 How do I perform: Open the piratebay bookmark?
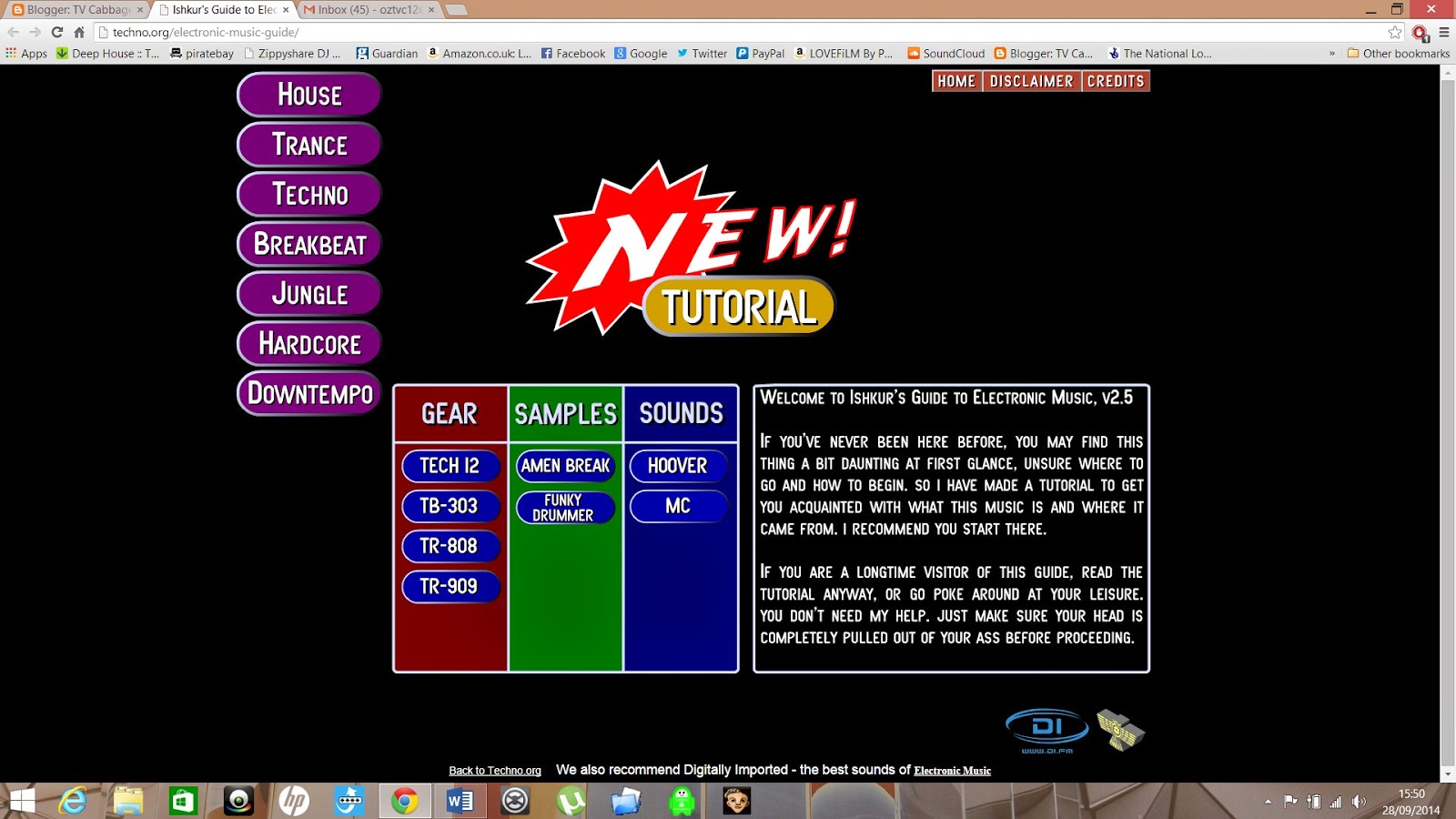pos(202,54)
